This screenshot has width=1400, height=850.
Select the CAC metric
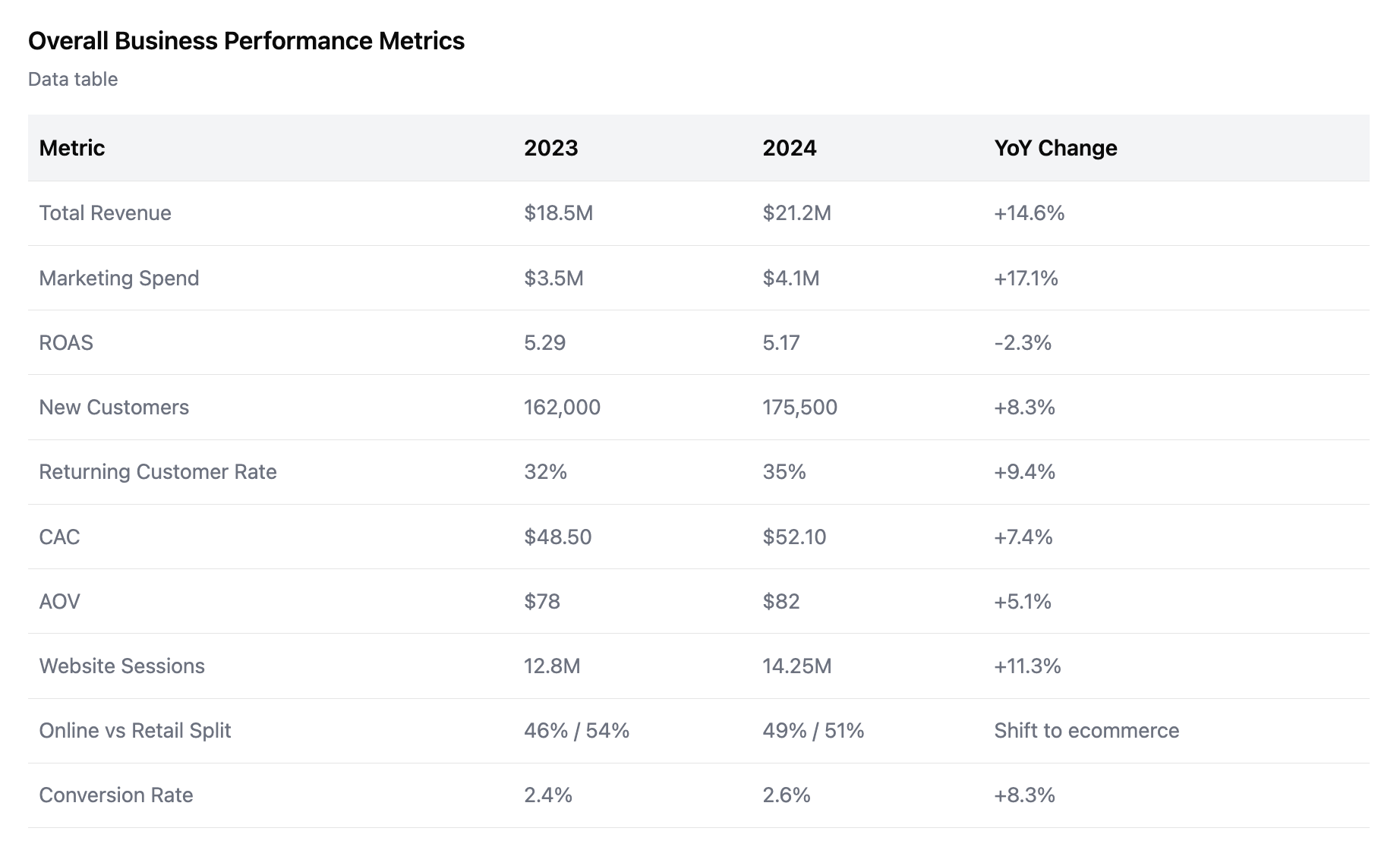point(60,537)
